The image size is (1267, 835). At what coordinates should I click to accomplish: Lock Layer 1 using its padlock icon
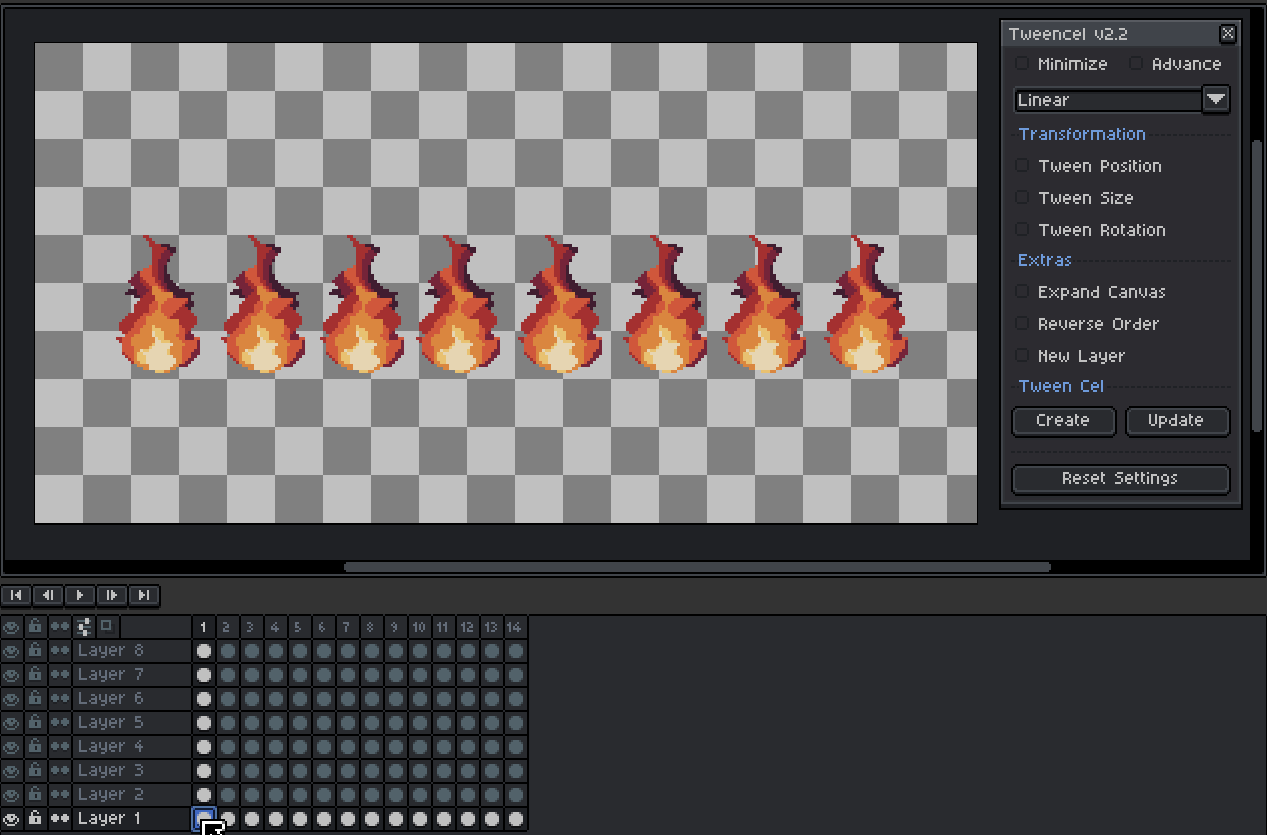[x=34, y=818]
